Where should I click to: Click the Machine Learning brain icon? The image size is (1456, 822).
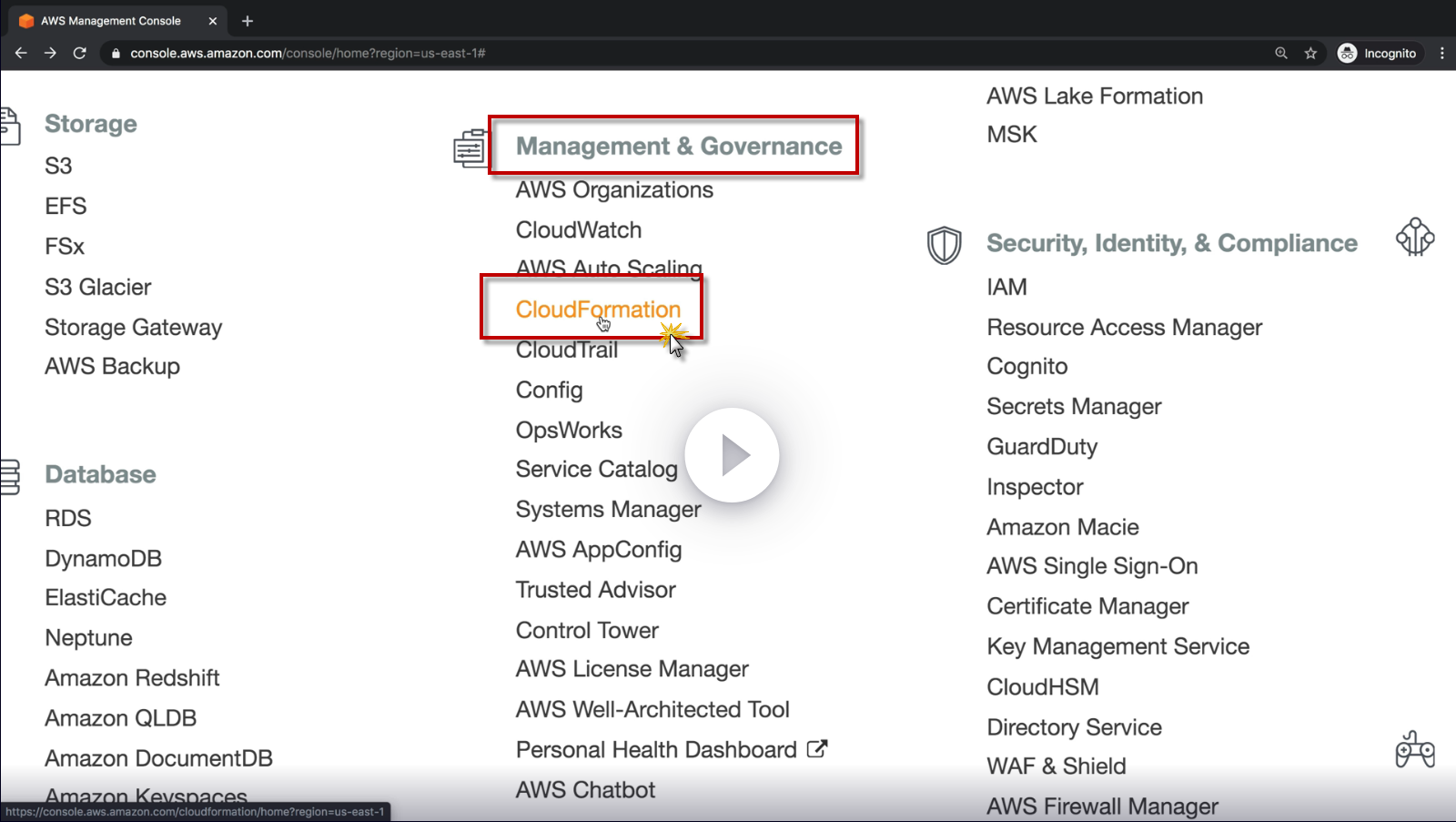point(1415,237)
